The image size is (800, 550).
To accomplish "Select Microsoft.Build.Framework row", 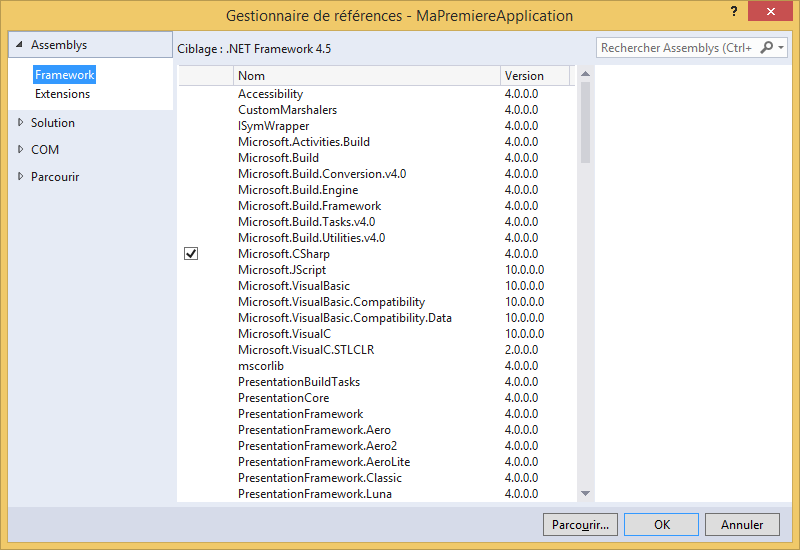I will (377, 206).
